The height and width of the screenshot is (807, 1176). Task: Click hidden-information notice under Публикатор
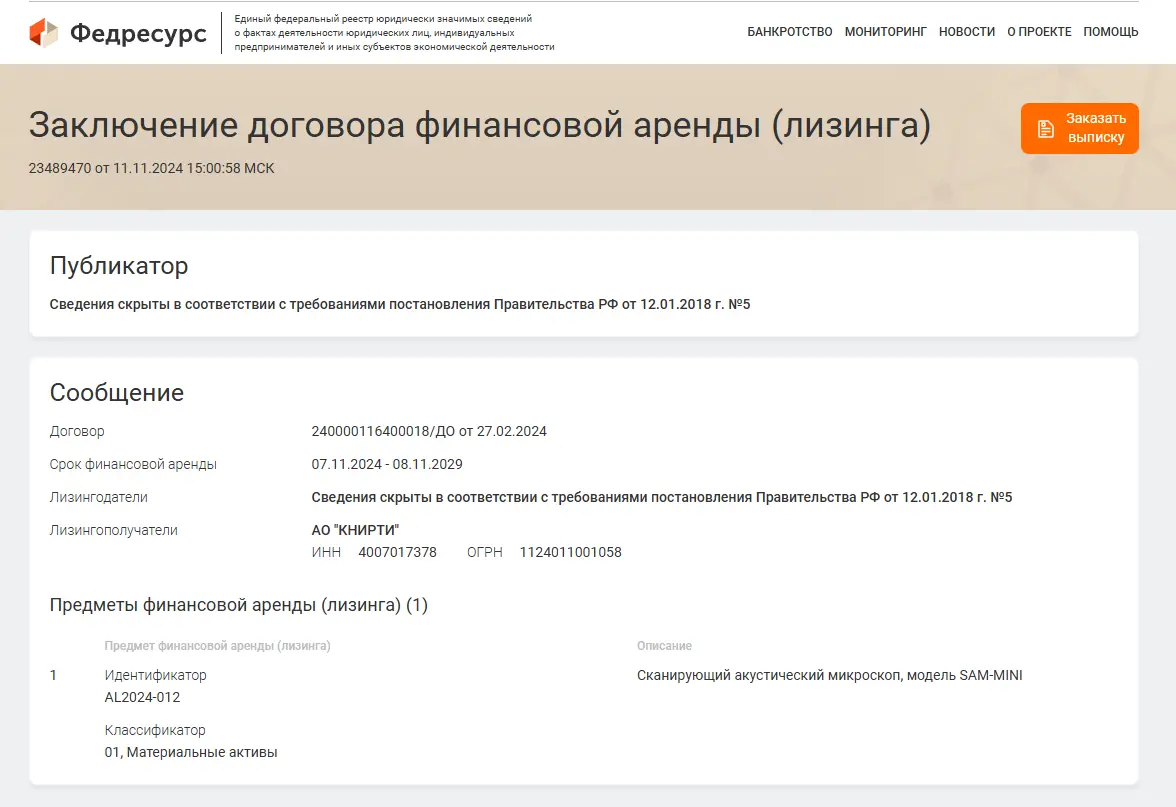(400, 304)
